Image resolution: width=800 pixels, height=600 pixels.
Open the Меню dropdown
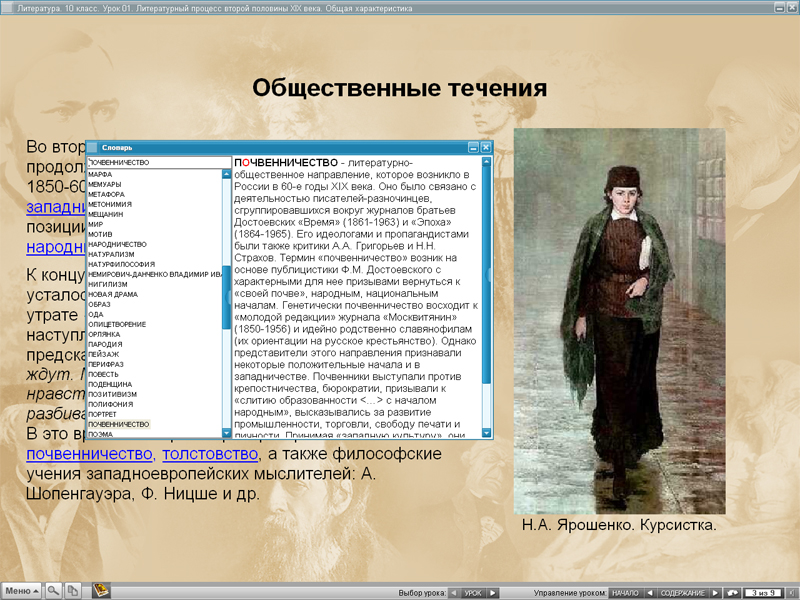click(x=22, y=590)
